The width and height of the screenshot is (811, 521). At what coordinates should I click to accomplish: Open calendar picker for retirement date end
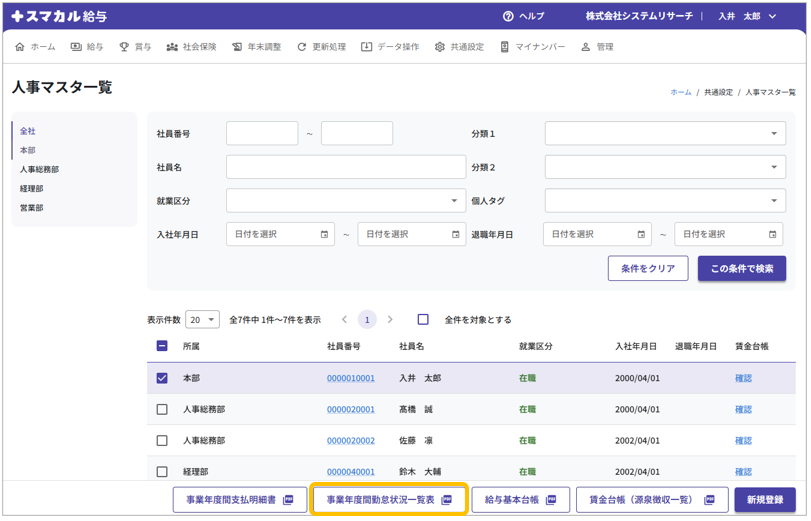pos(772,234)
